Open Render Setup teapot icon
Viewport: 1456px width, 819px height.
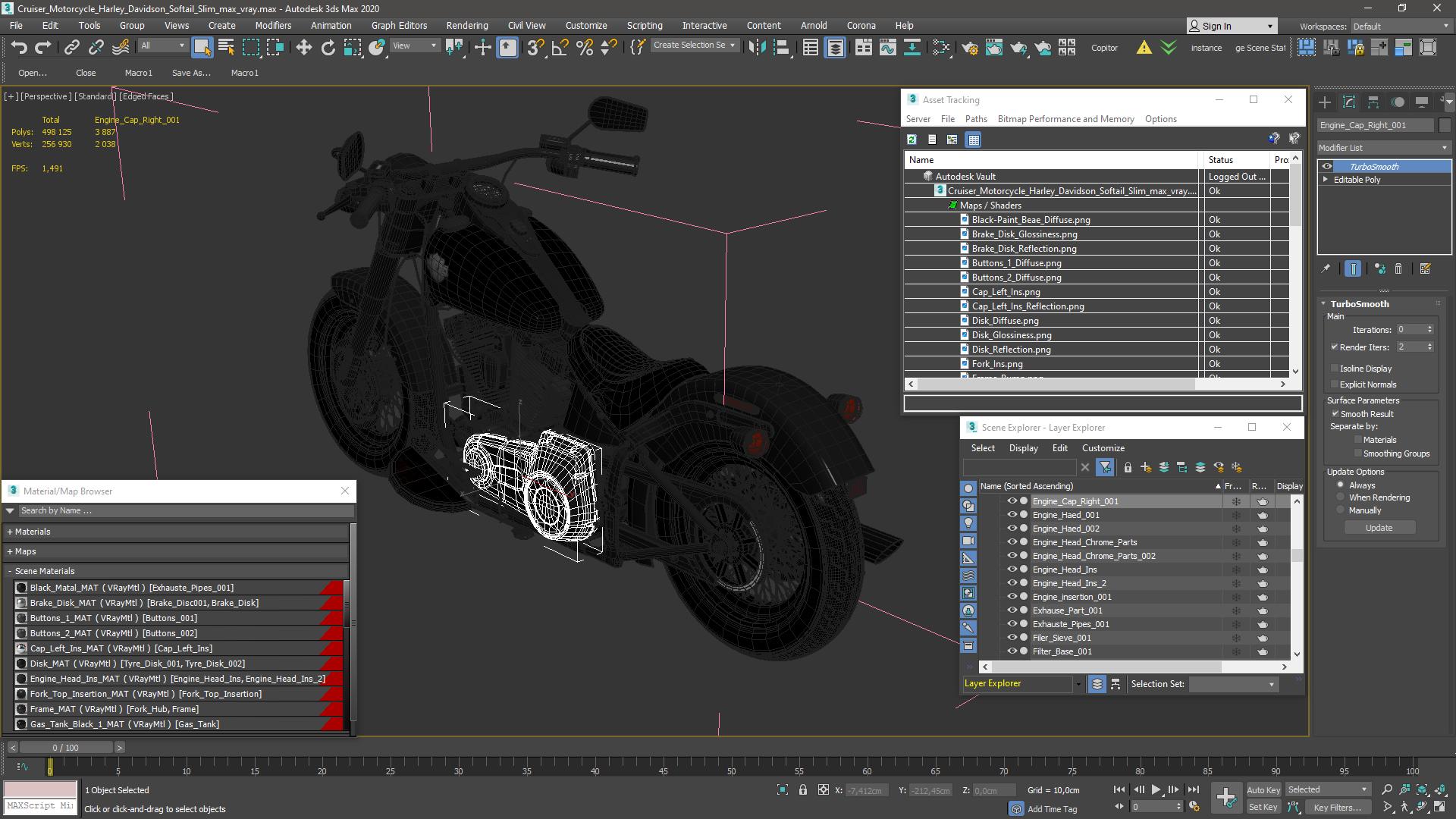[969, 48]
